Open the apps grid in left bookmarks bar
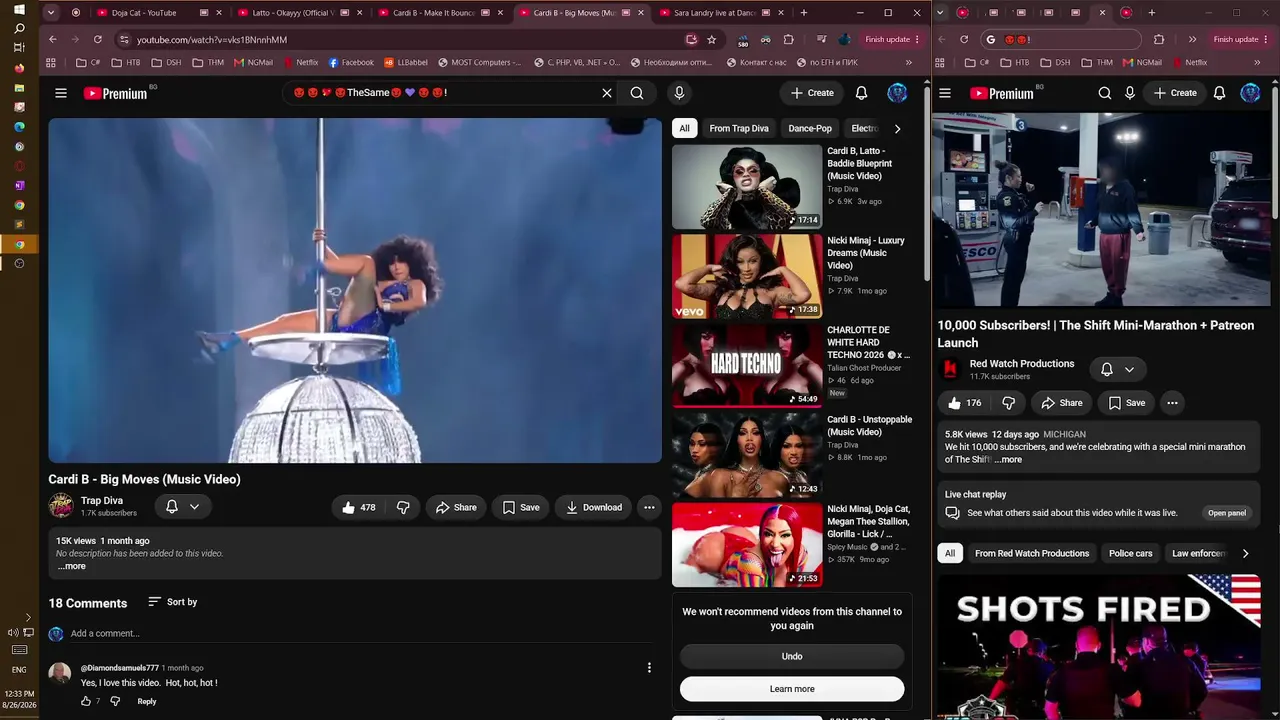 point(51,62)
